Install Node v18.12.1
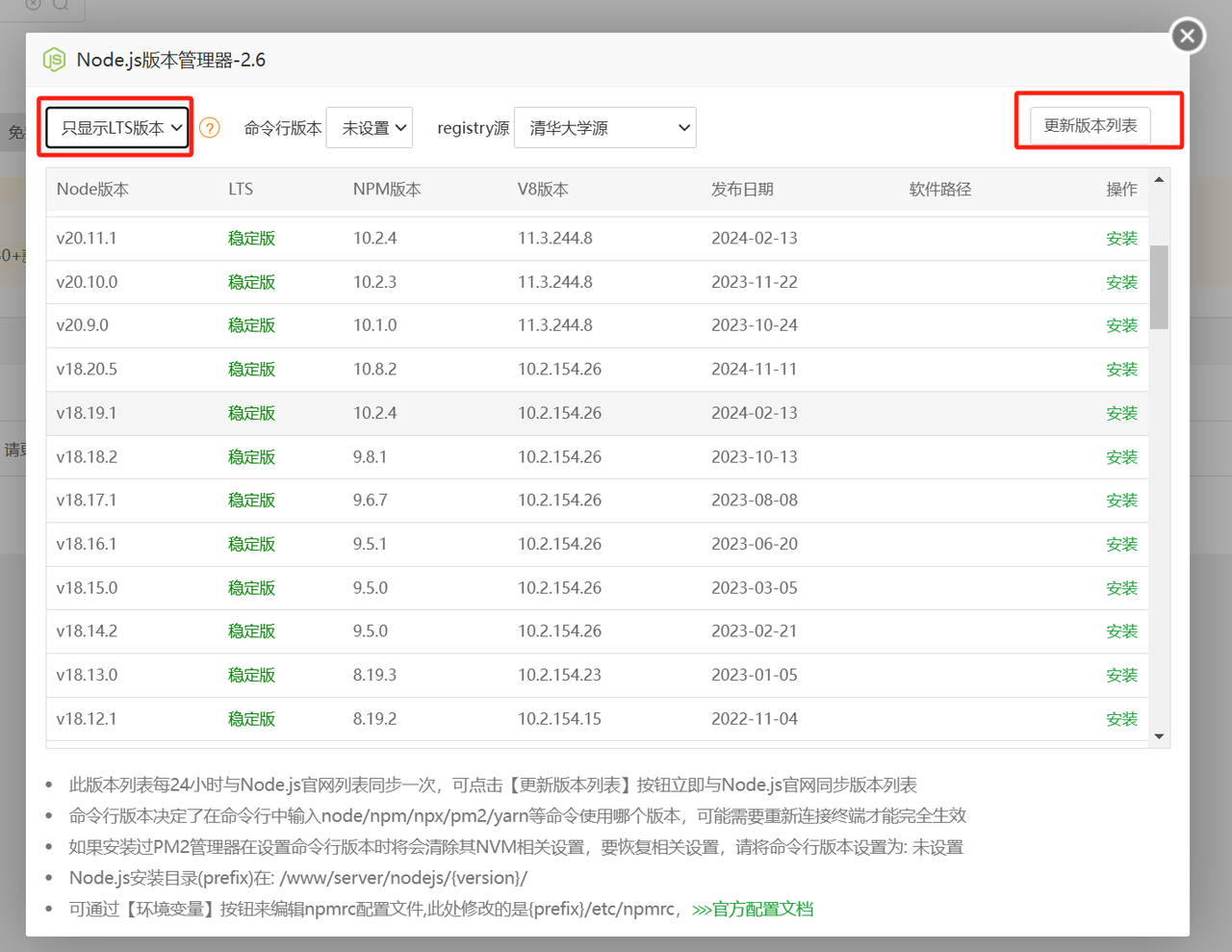This screenshot has height=952, width=1232. click(x=1121, y=719)
